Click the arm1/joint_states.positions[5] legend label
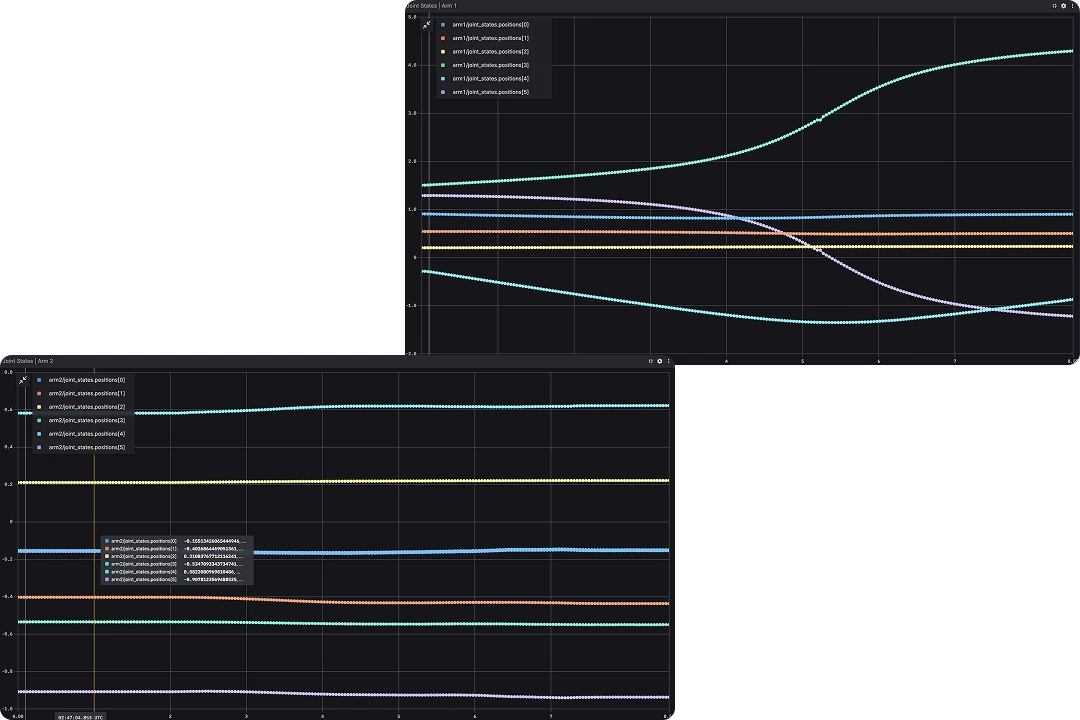Screen dimensions: 1080x720 click(490, 92)
